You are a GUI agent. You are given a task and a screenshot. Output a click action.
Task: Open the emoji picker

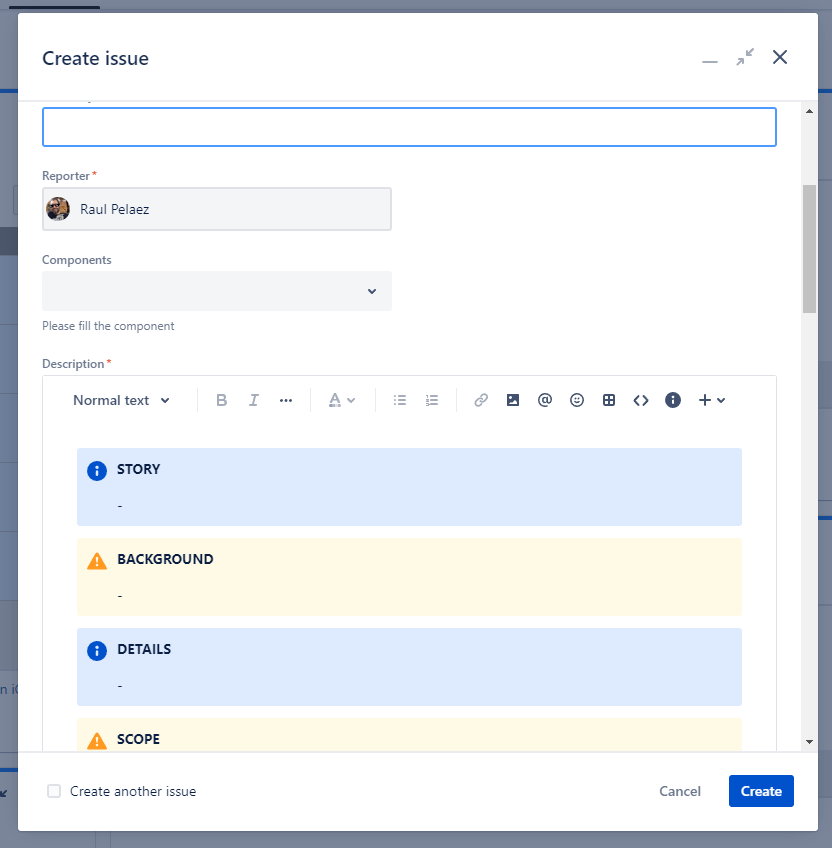tap(577, 400)
